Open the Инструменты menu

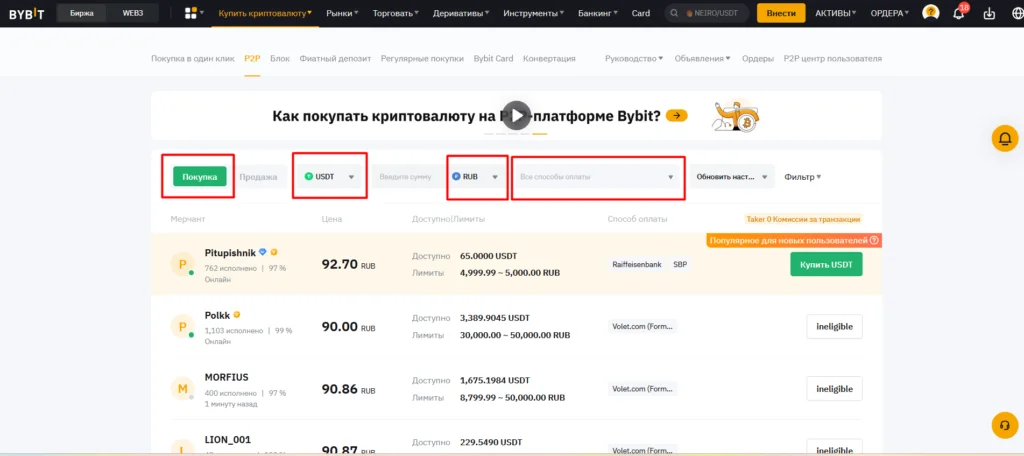pos(534,13)
